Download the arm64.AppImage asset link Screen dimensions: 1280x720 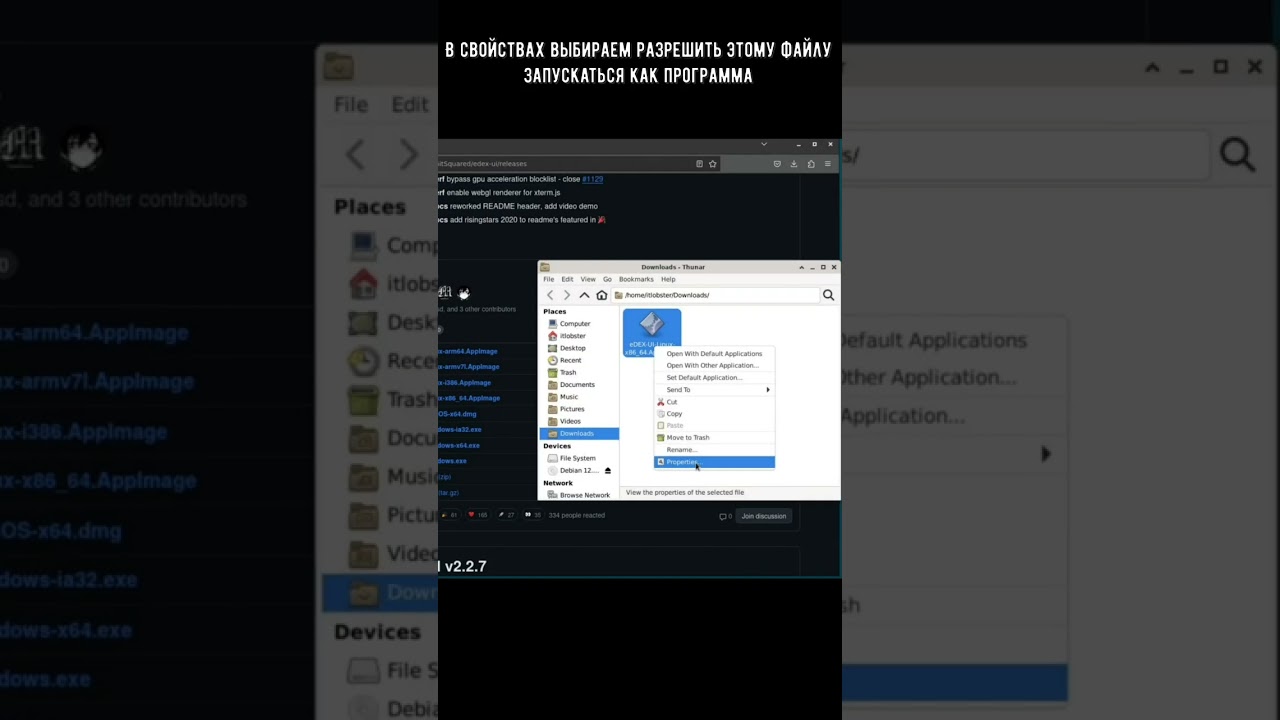click(468, 351)
